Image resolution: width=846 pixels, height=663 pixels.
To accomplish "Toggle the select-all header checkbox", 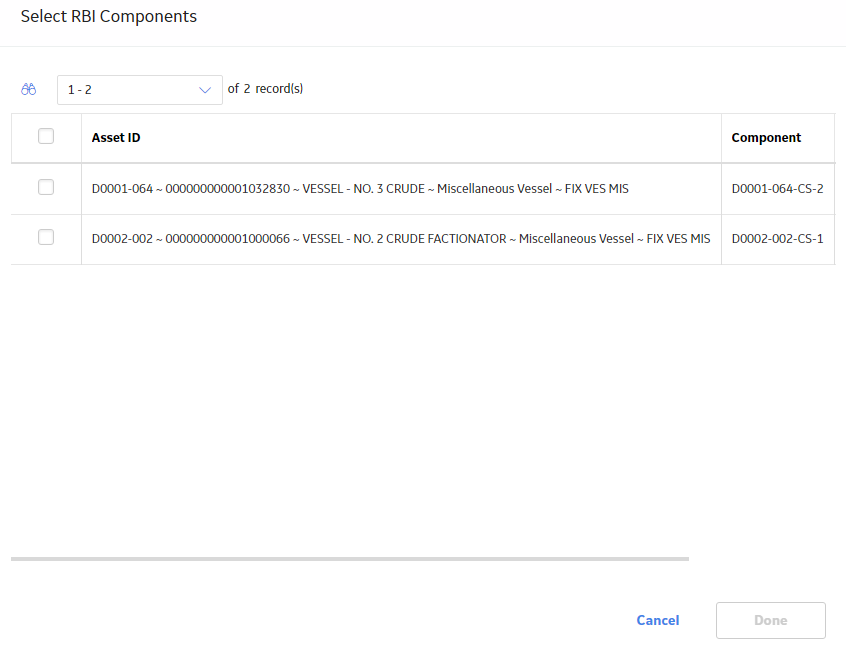I will pyautogui.click(x=46, y=136).
